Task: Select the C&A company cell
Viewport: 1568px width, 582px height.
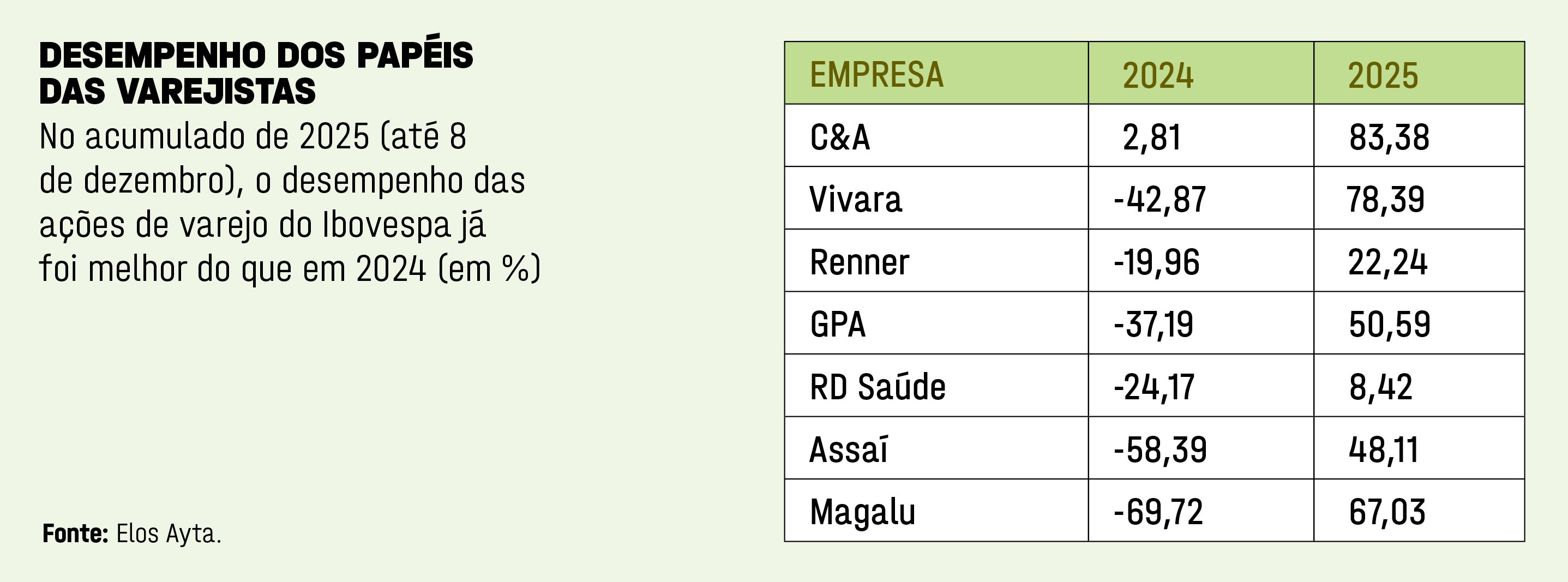Action: click(839, 137)
